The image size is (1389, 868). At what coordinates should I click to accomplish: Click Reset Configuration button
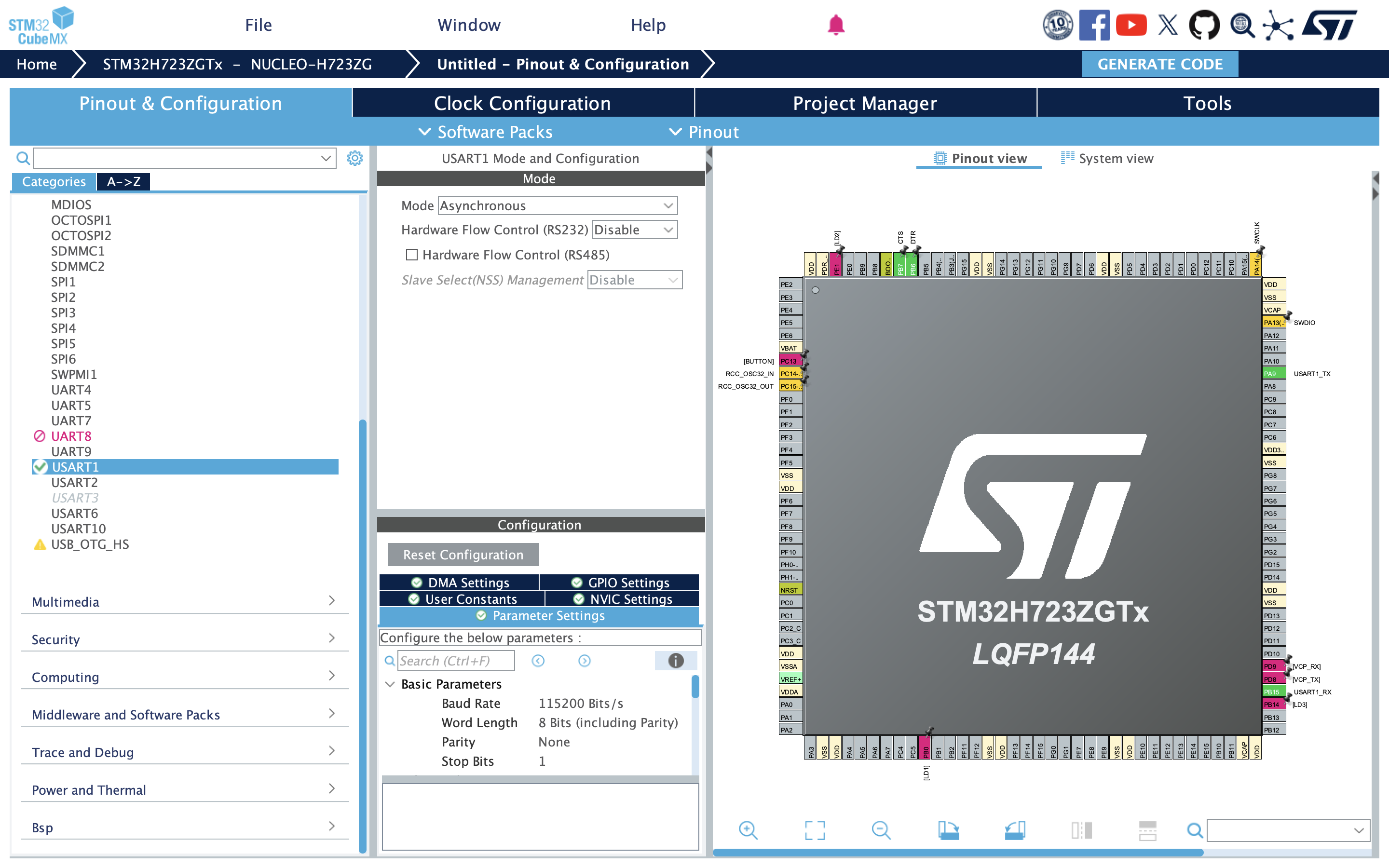pos(463,555)
